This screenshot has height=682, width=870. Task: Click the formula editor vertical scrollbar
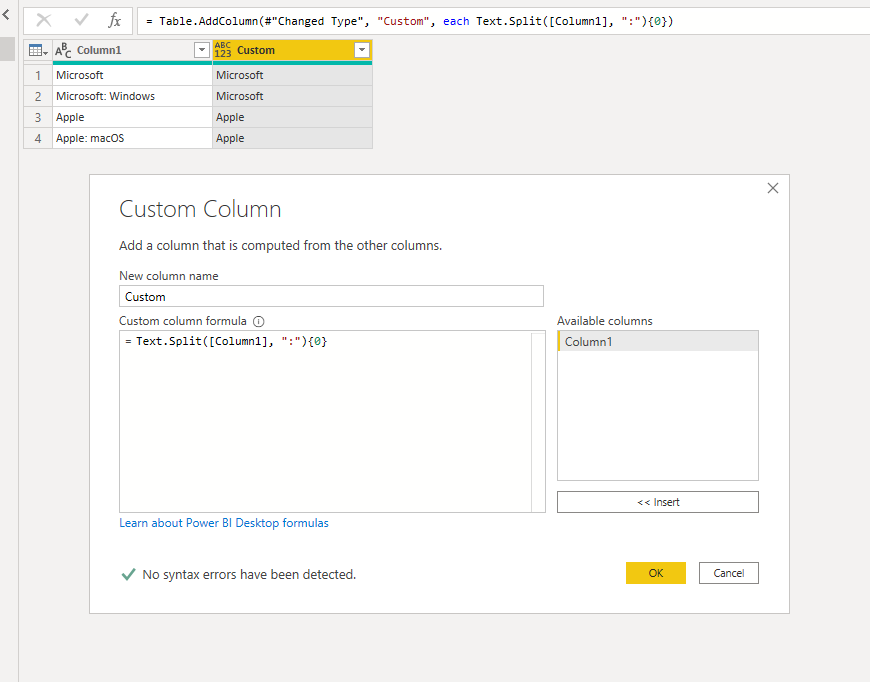click(538, 421)
